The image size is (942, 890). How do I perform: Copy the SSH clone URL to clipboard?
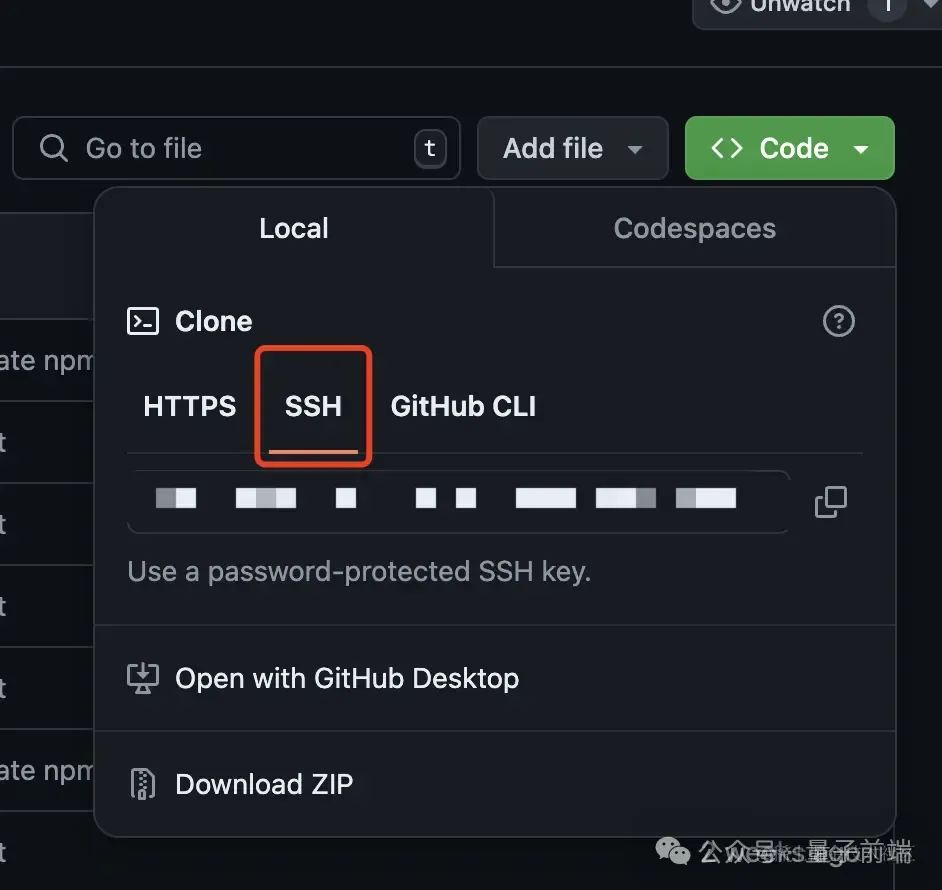click(x=831, y=502)
